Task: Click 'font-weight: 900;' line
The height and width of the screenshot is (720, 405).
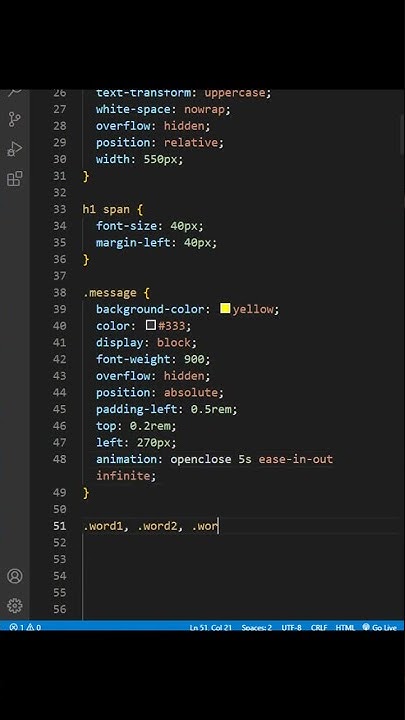Action: point(153,359)
